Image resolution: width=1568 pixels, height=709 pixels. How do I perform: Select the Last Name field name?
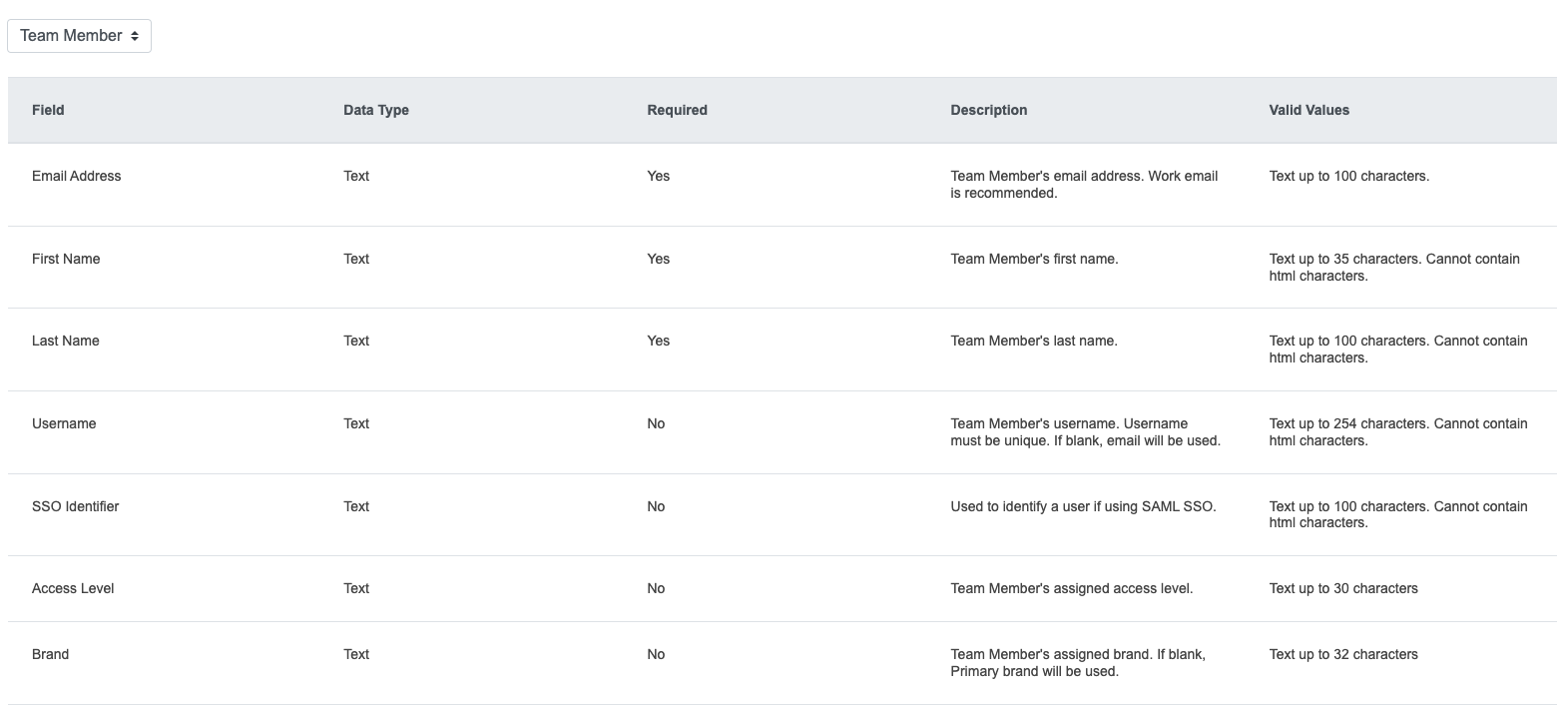click(65, 341)
